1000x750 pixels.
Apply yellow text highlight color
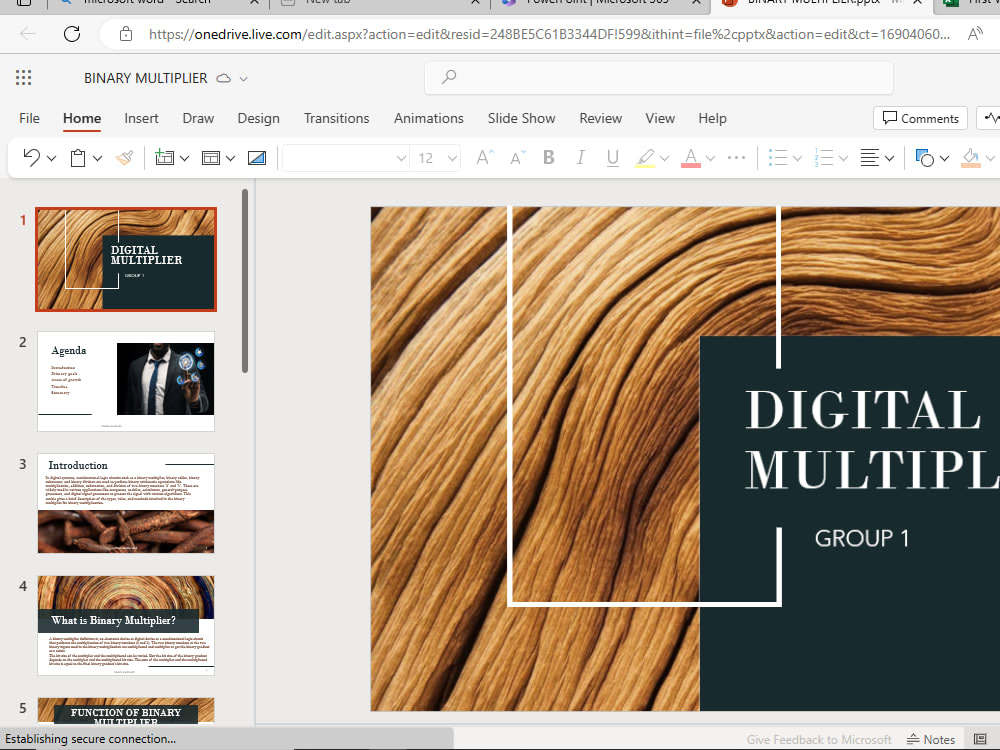(645, 158)
